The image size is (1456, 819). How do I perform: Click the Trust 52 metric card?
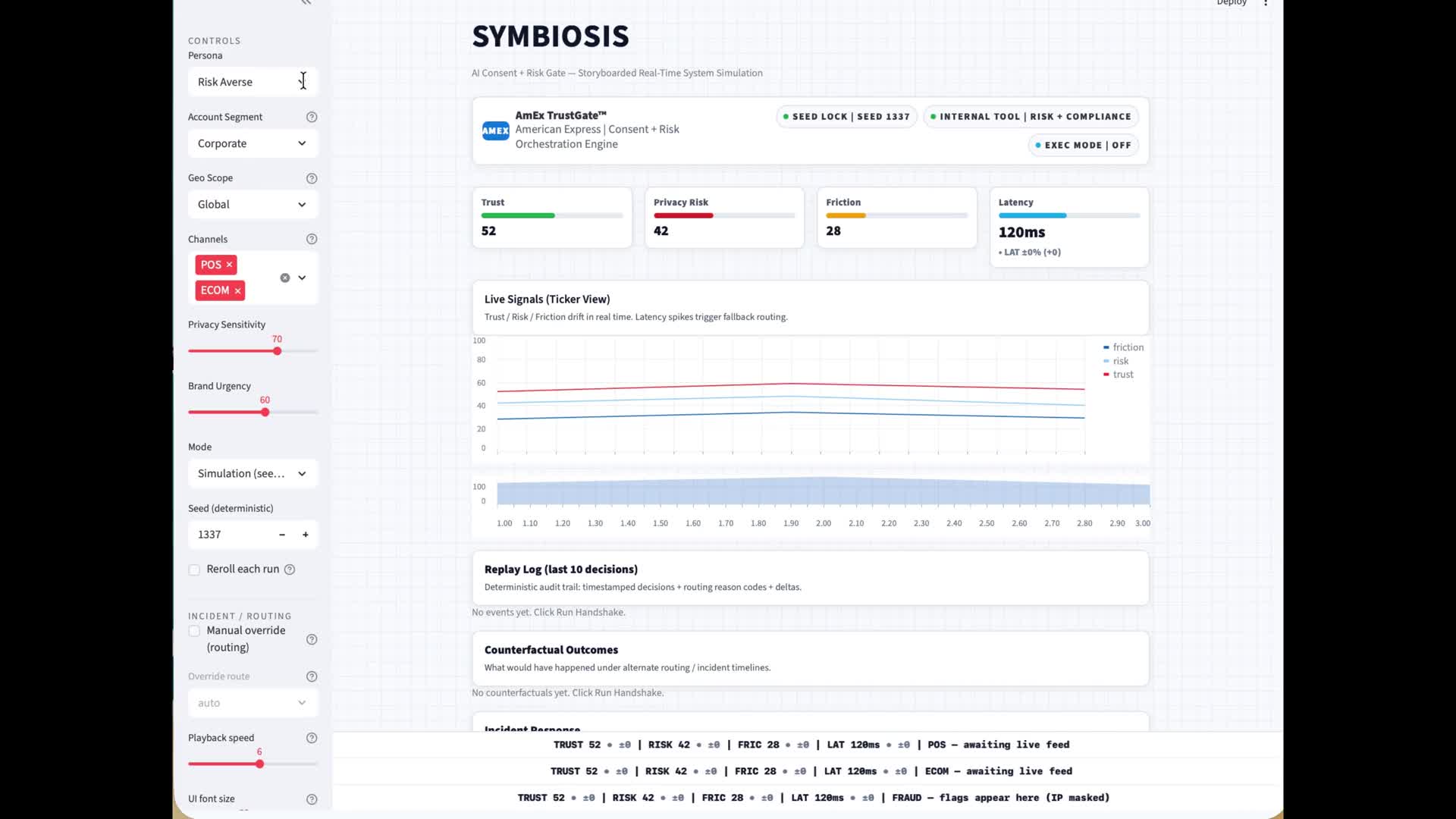(x=551, y=218)
